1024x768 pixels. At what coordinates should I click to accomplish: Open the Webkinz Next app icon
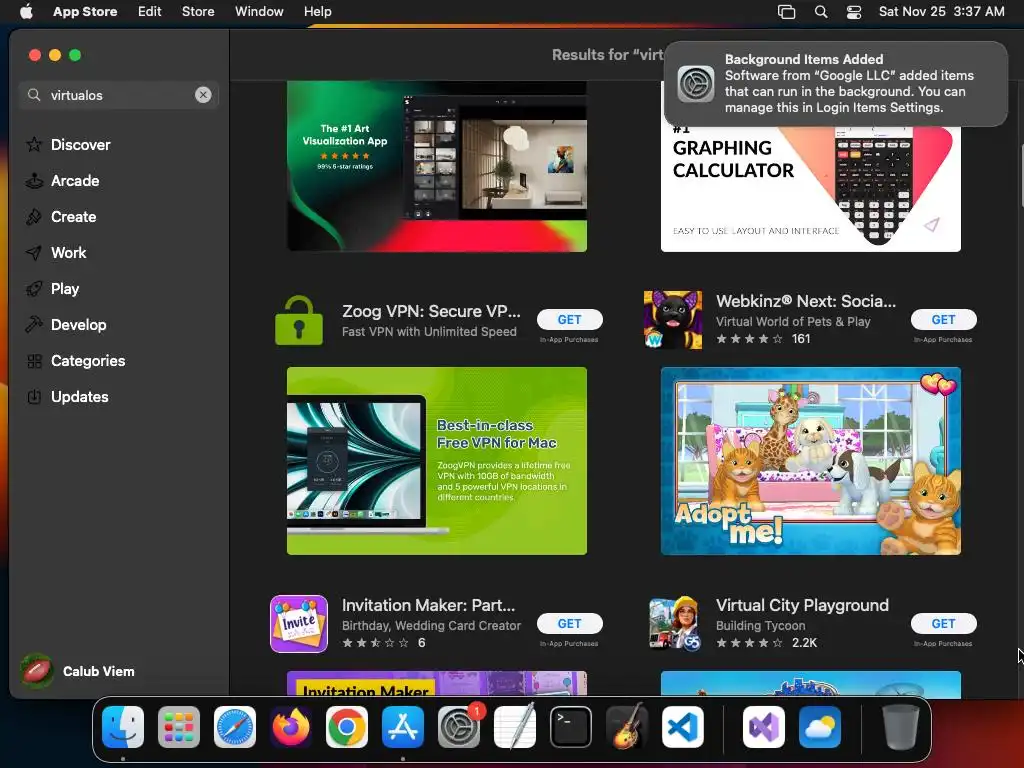point(673,320)
